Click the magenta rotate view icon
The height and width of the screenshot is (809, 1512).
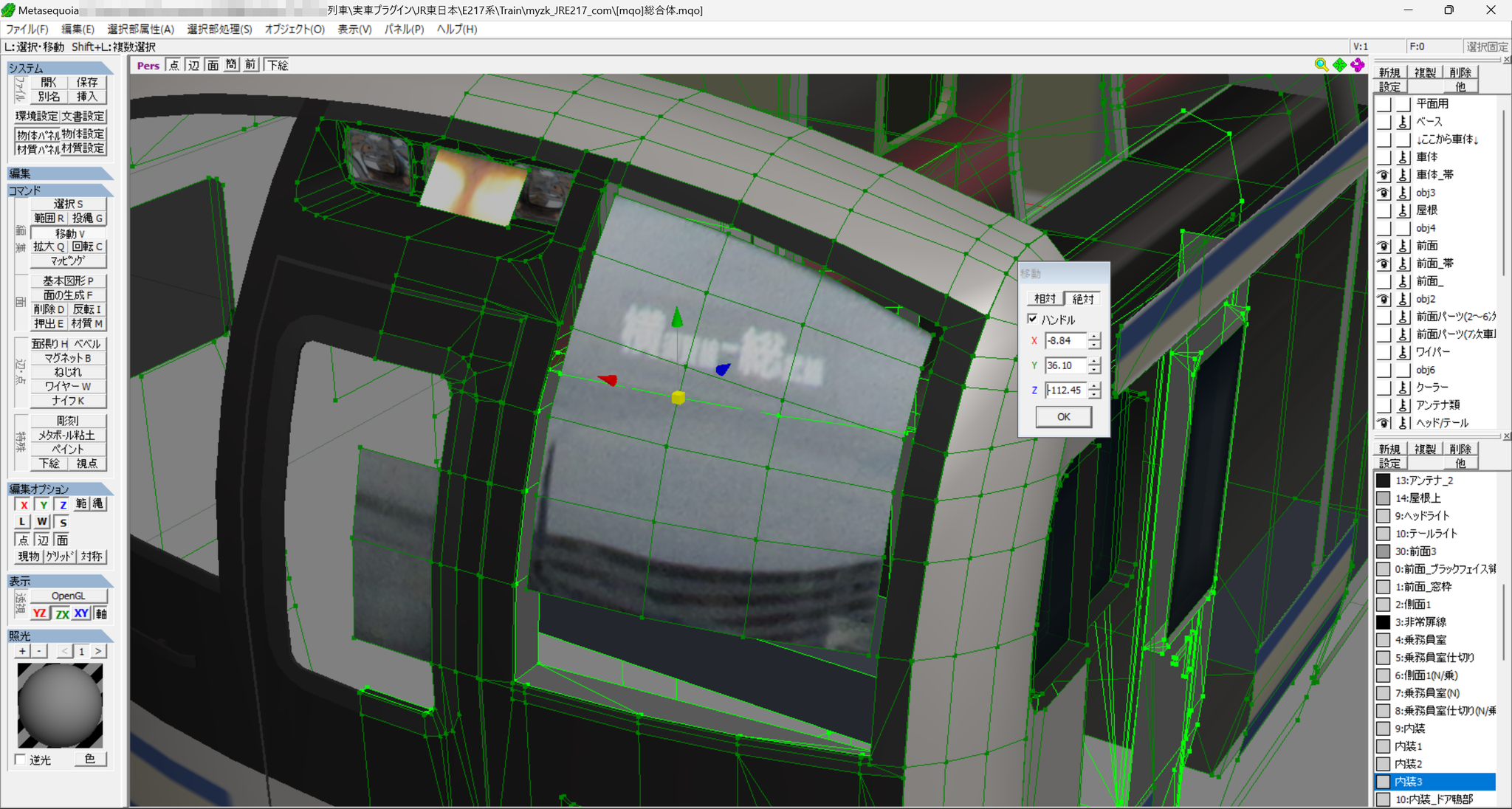pyautogui.click(x=1358, y=65)
